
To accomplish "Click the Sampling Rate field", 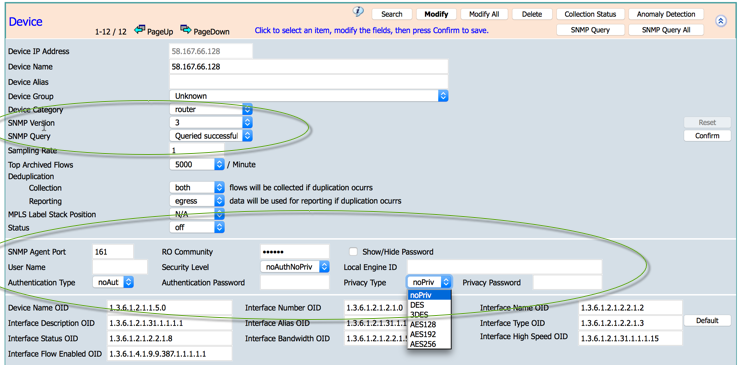I will click(197, 151).
